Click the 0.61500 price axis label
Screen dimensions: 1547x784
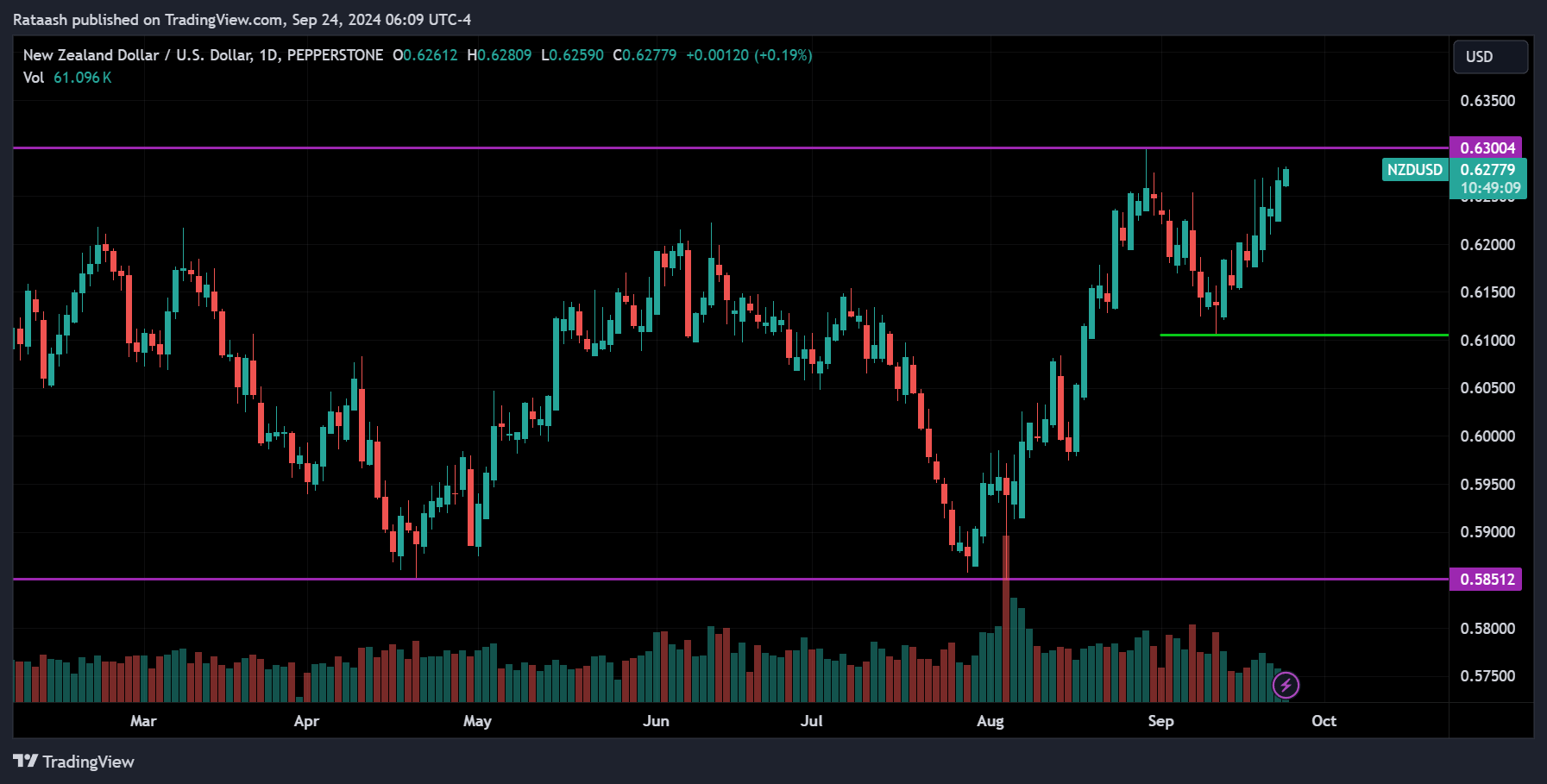1487,292
